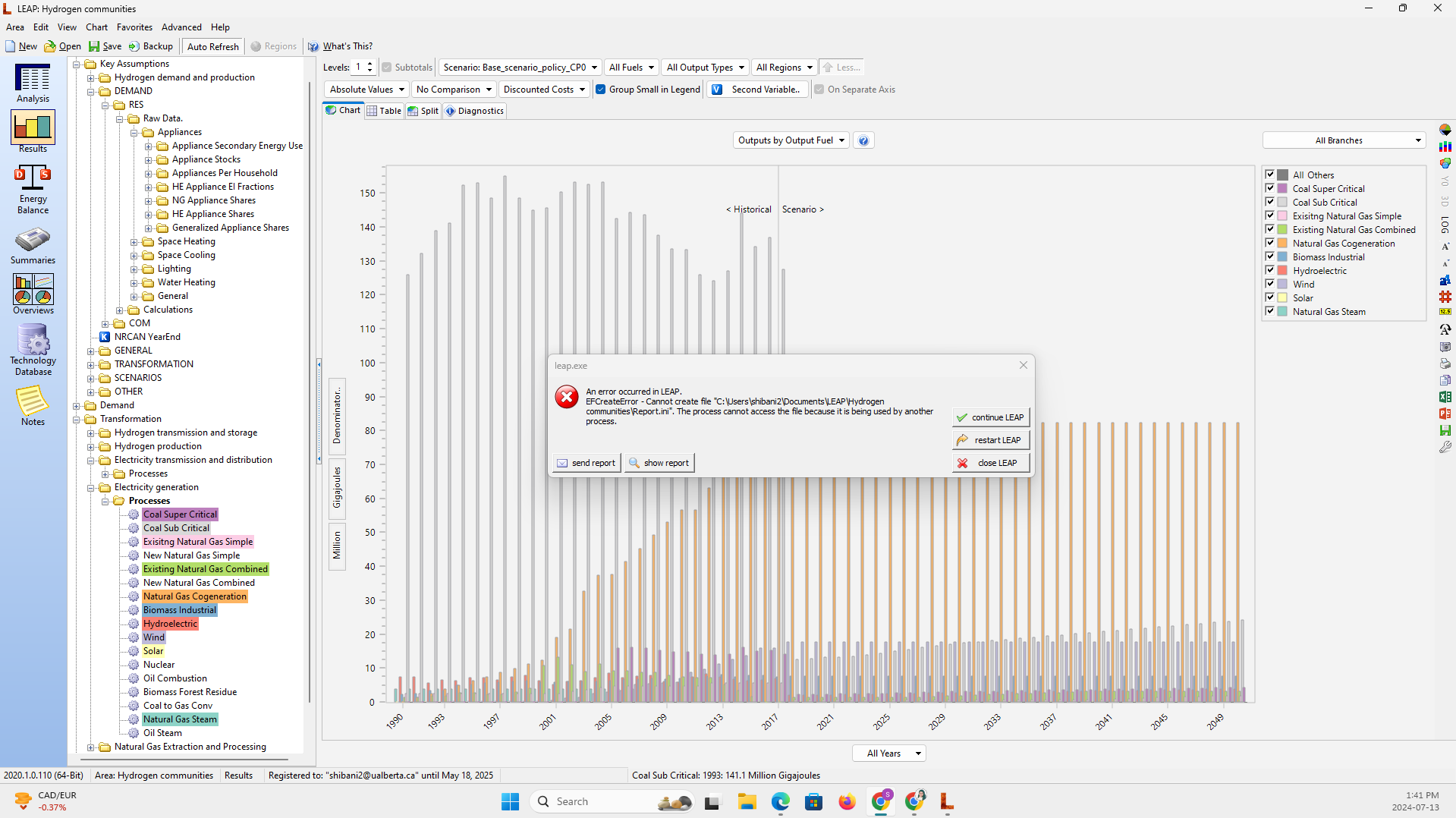The image size is (1456, 818).
Task: Toggle the Hydroelectric legend checkbox
Action: coord(1269,270)
